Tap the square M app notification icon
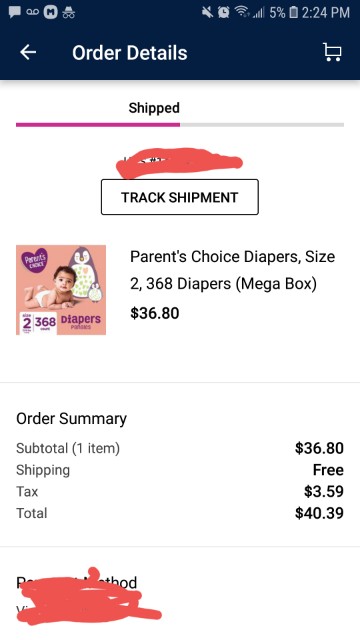The image size is (360, 640). (50, 13)
